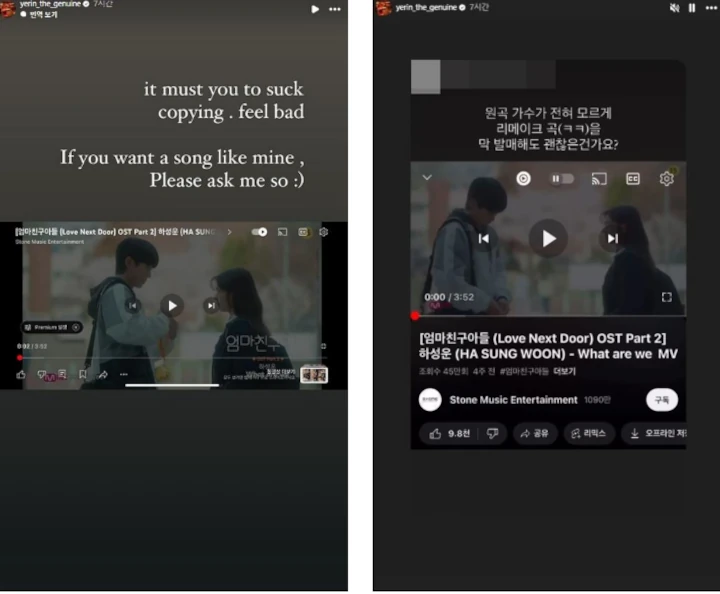Open the #엄마친구아들 hashtag
The image size is (720, 594).
tap(524, 371)
